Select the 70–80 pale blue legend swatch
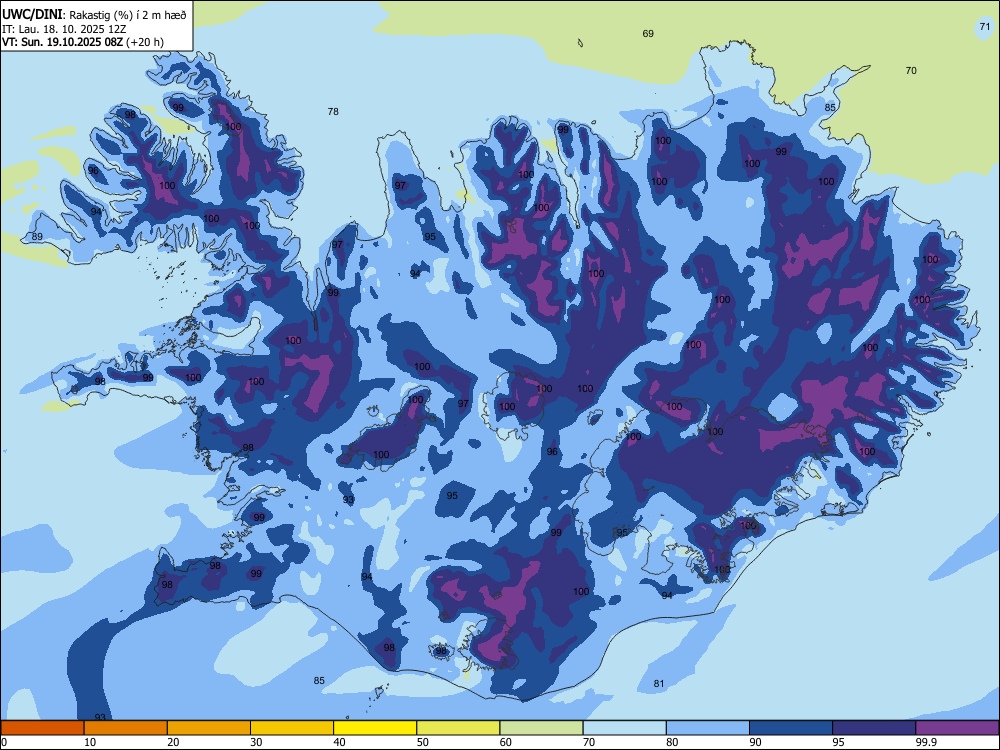 624,728
